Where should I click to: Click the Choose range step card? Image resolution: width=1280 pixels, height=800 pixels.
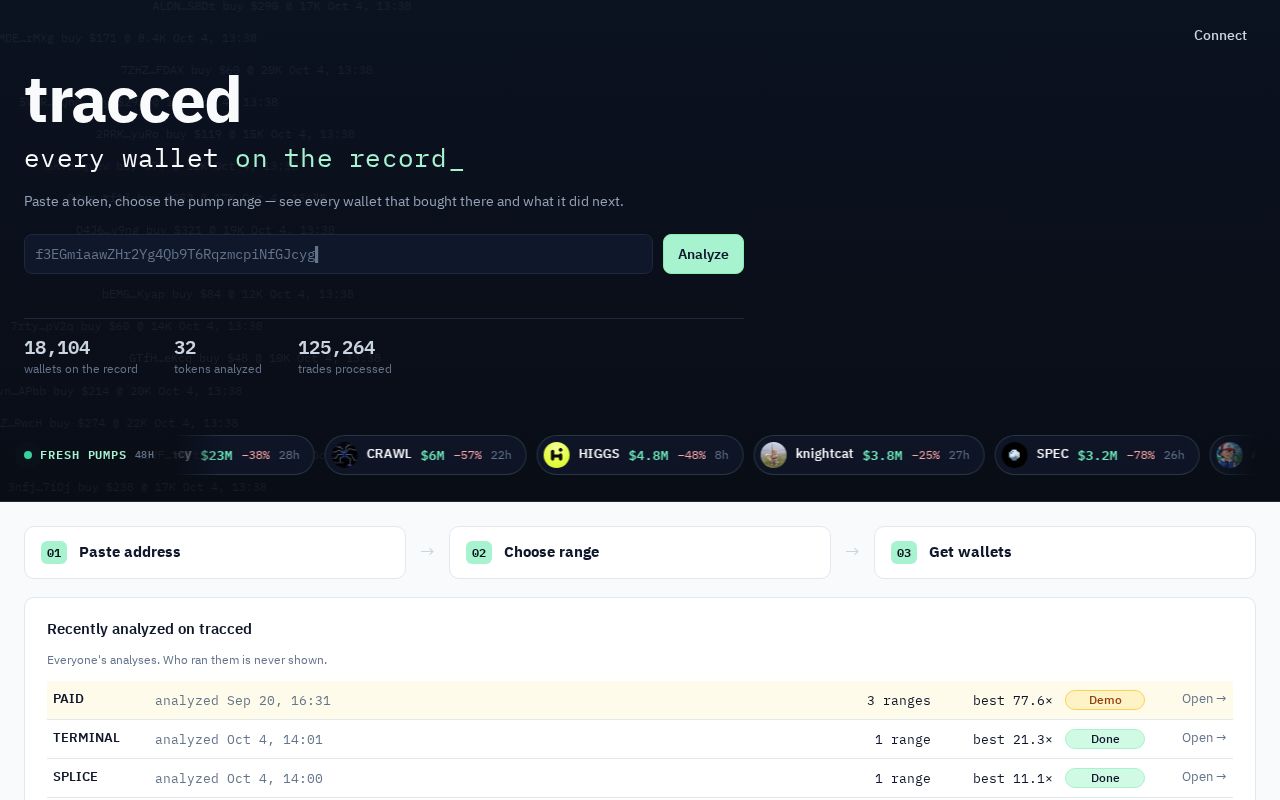(x=640, y=552)
